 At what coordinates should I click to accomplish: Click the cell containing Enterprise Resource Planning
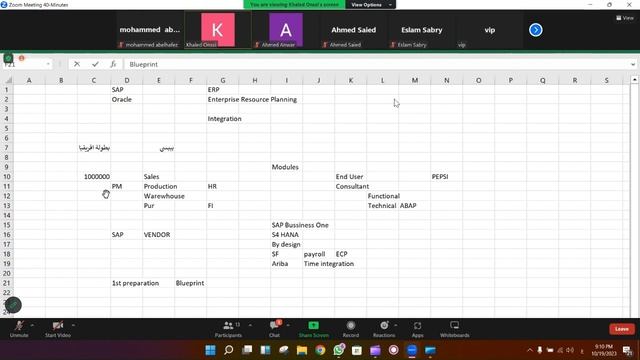252,100
